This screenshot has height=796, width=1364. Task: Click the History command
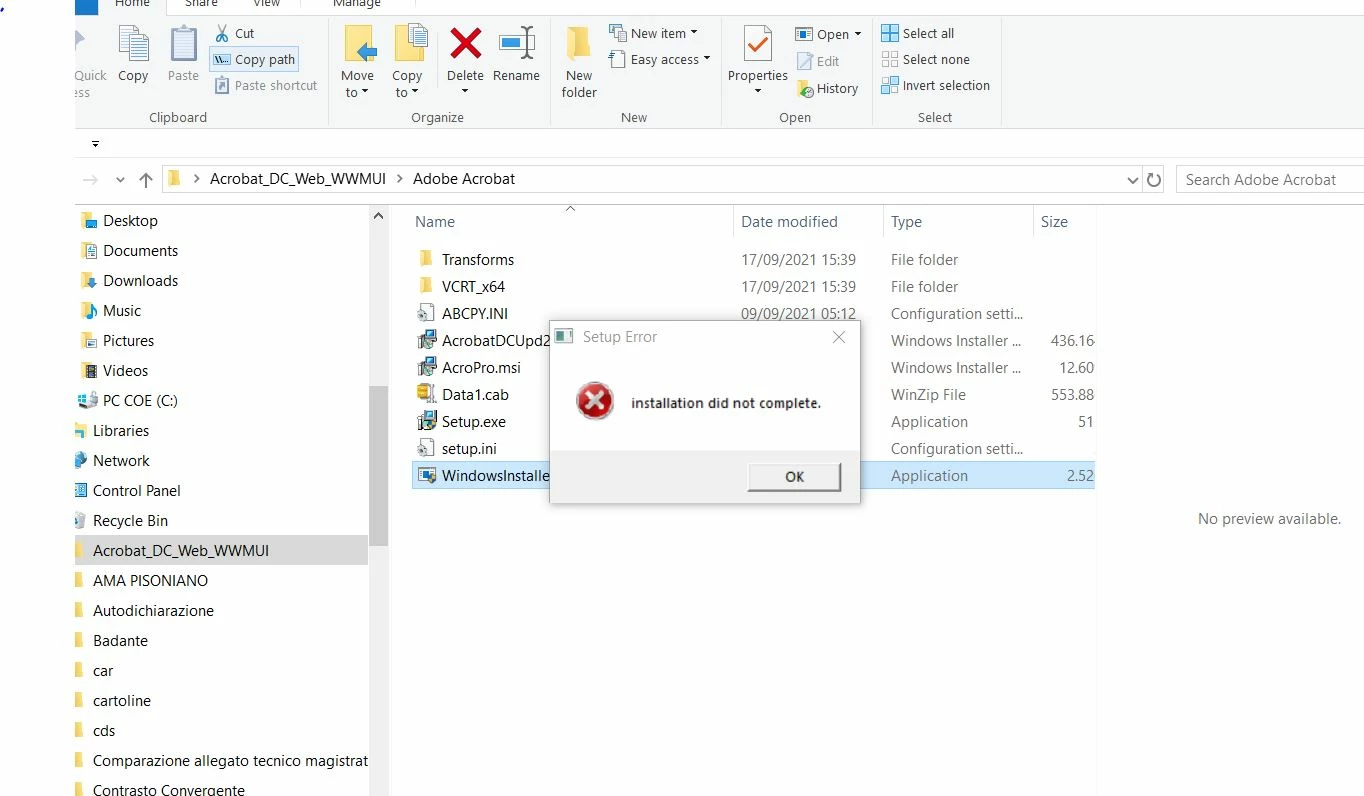coord(828,88)
